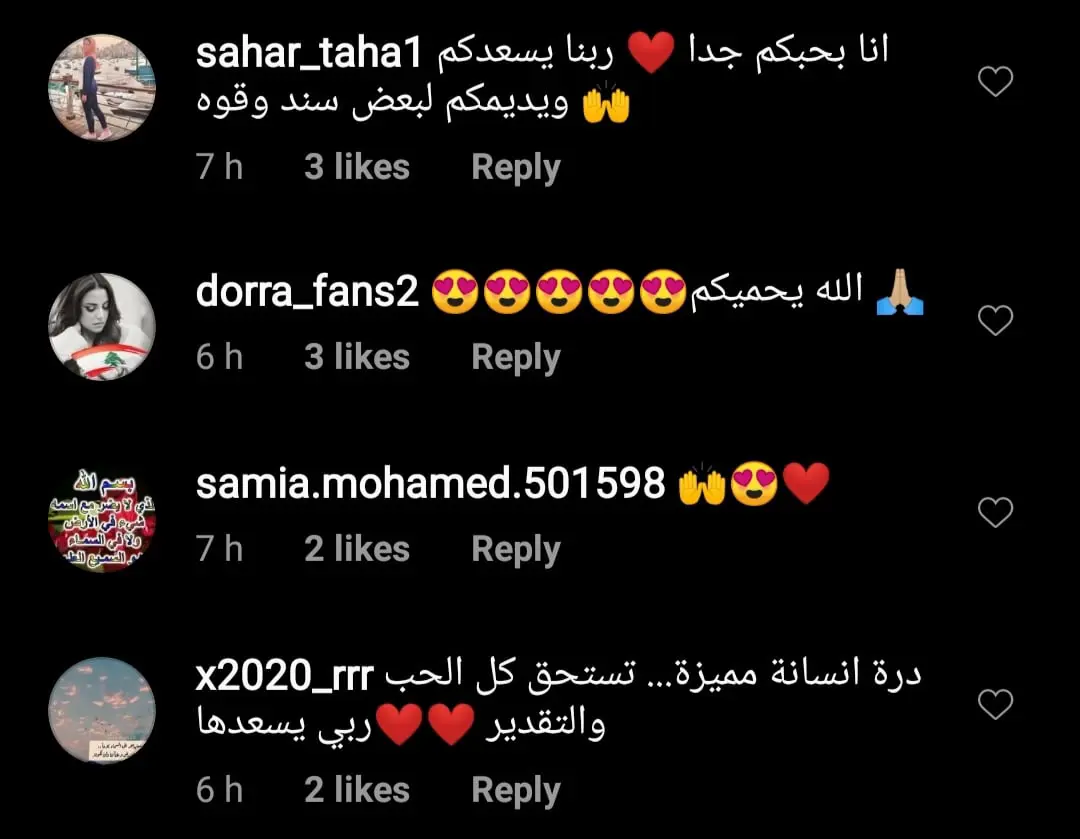Reply to dorra_fans2's comment

click(516, 358)
